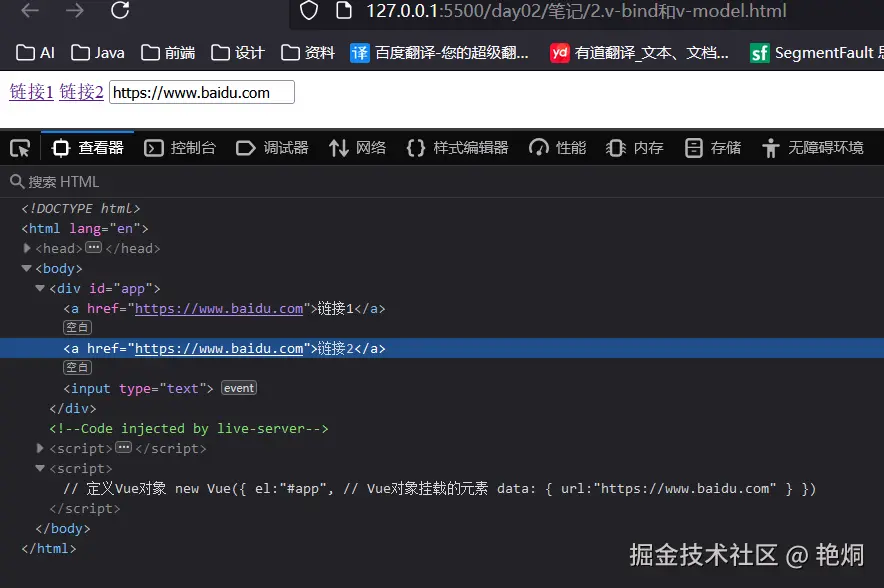Reload the page with refresh icon
The height and width of the screenshot is (588, 884).
coord(120,10)
